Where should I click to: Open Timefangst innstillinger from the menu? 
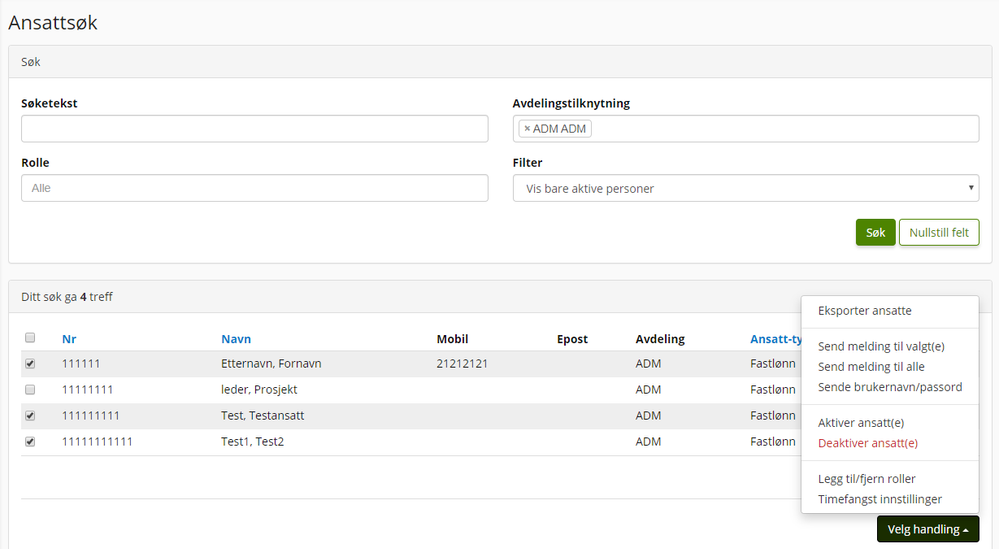[880, 499]
